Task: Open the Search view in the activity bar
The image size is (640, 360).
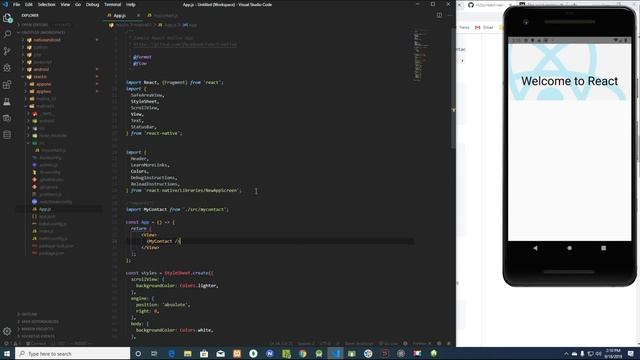Action: (x=7, y=34)
